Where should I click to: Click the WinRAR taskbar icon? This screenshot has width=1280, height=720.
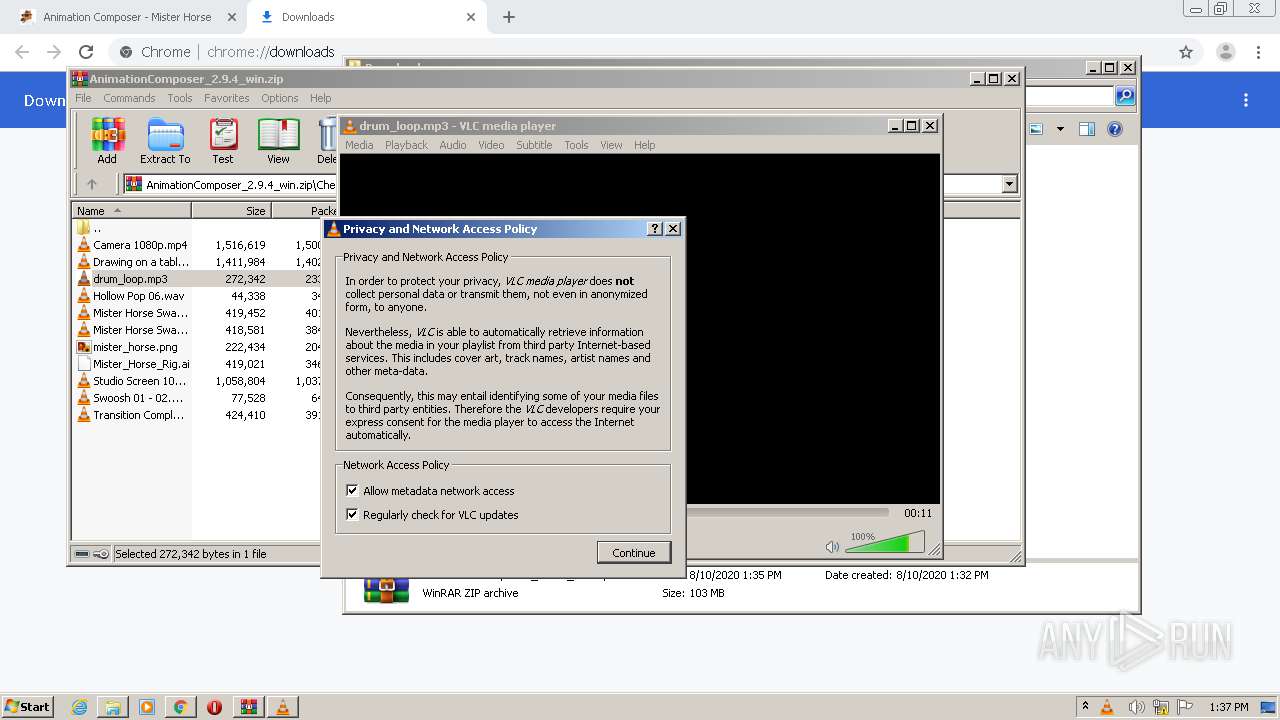[248, 707]
